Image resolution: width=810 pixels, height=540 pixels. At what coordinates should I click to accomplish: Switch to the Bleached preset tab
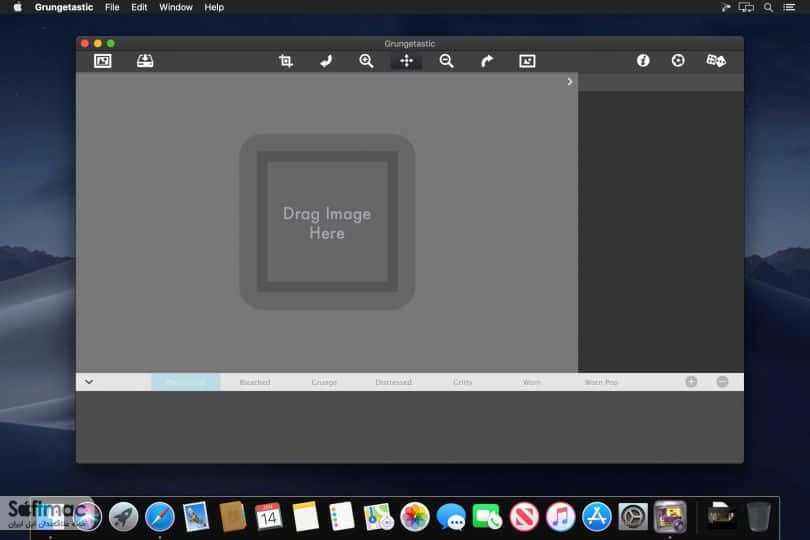tap(255, 382)
